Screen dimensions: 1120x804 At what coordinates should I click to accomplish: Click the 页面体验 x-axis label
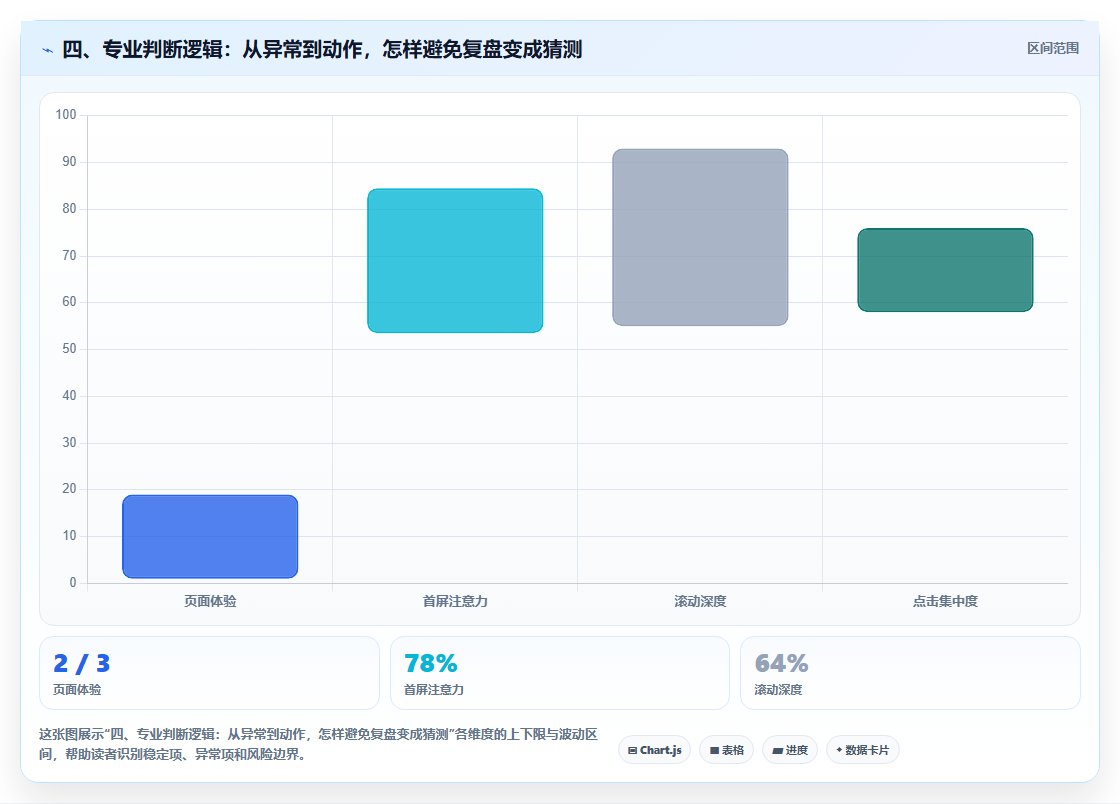210,601
